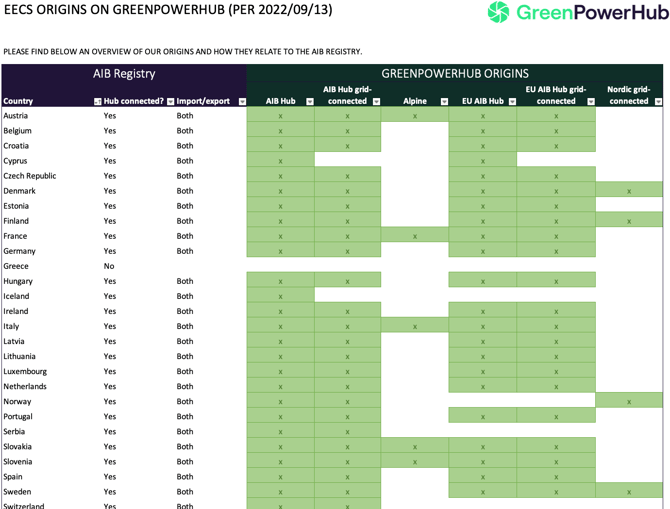Select Denmark's Nordic grid-connected x cell
Screen dimensions: 670x509
click(629, 190)
